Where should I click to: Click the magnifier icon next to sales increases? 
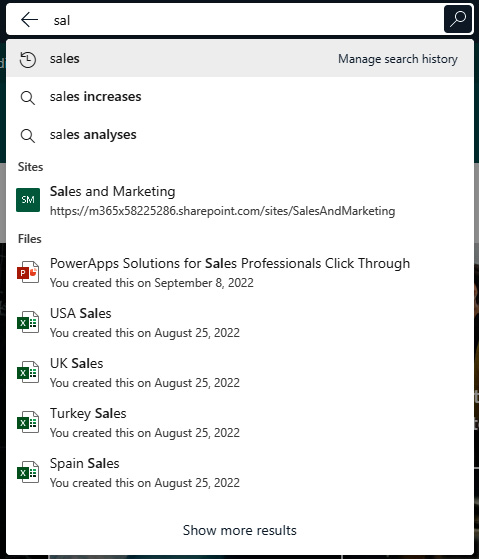click(27, 98)
